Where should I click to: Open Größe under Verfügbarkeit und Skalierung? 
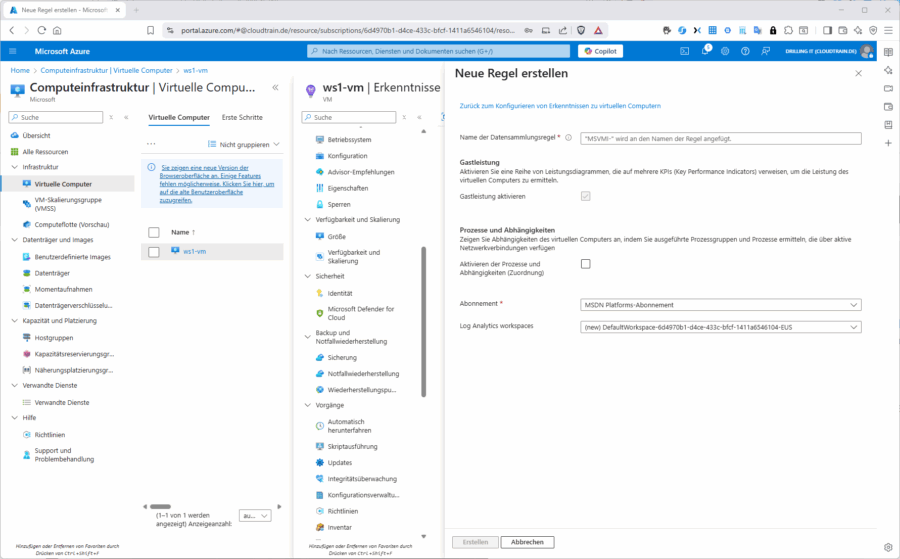[336, 236]
